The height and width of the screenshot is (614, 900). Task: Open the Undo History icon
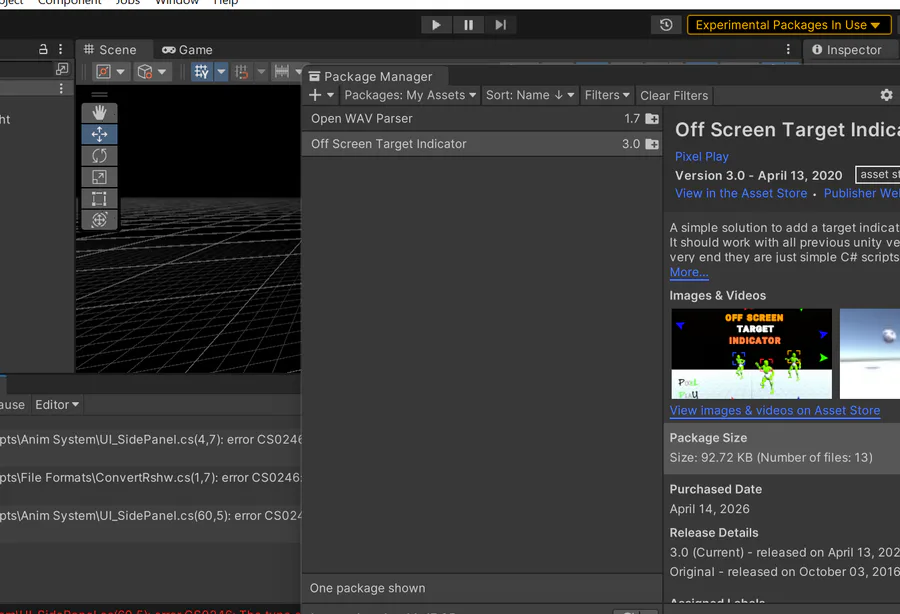pyautogui.click(x=666, y=25)
